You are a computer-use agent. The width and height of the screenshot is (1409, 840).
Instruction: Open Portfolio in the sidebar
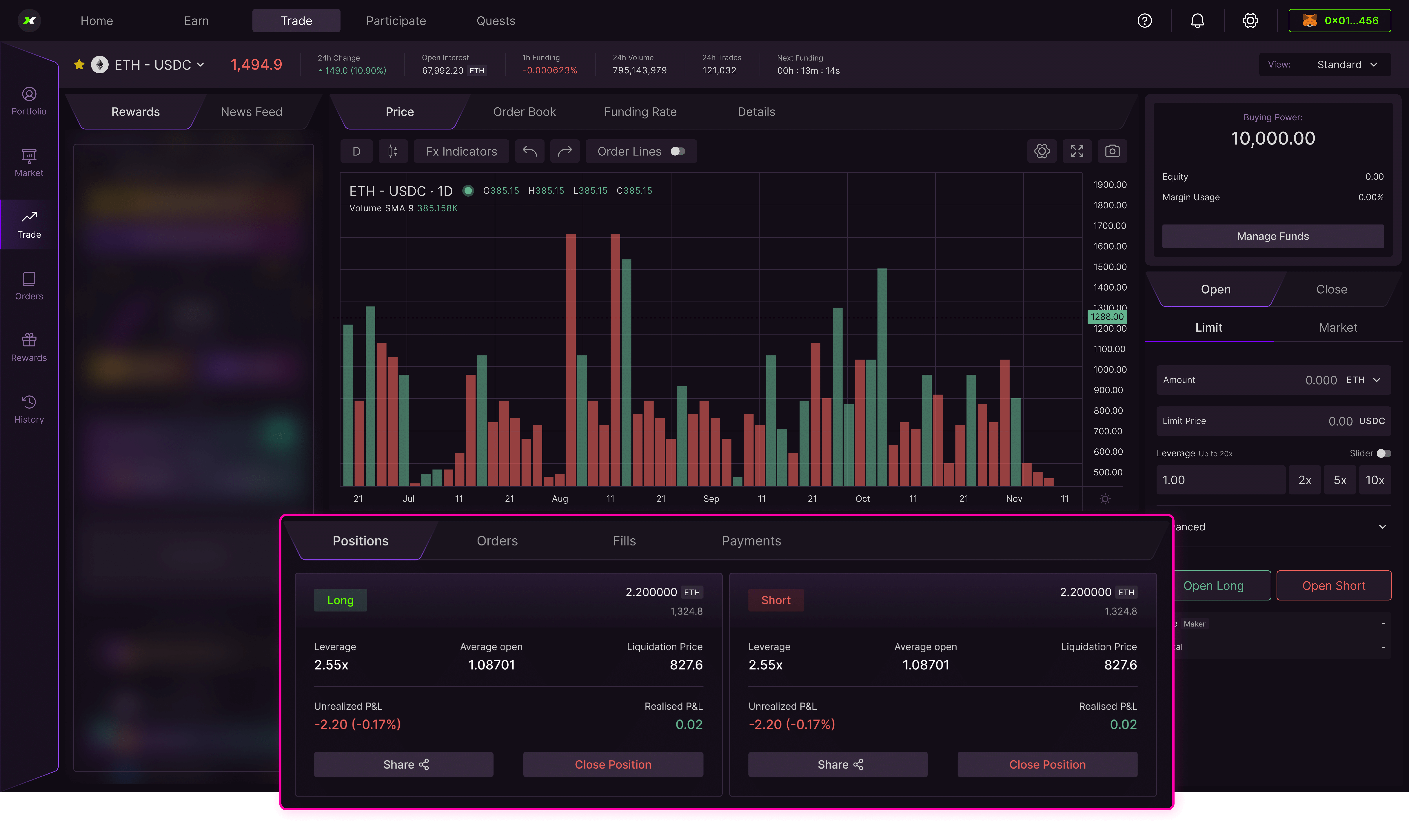point(29,101)
